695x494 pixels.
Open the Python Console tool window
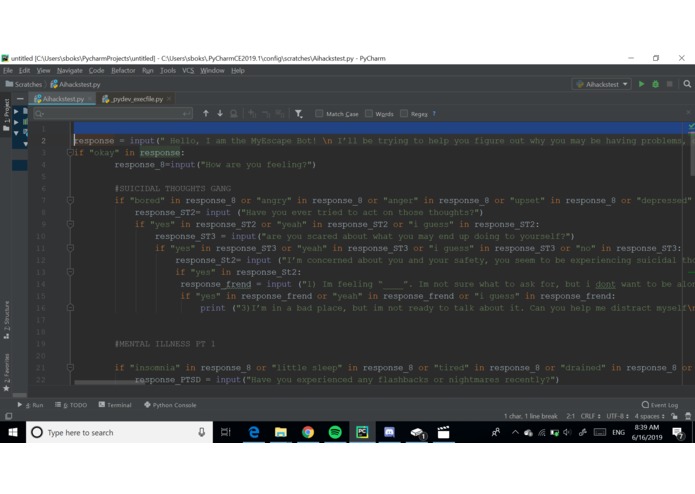tap(170, 405)
